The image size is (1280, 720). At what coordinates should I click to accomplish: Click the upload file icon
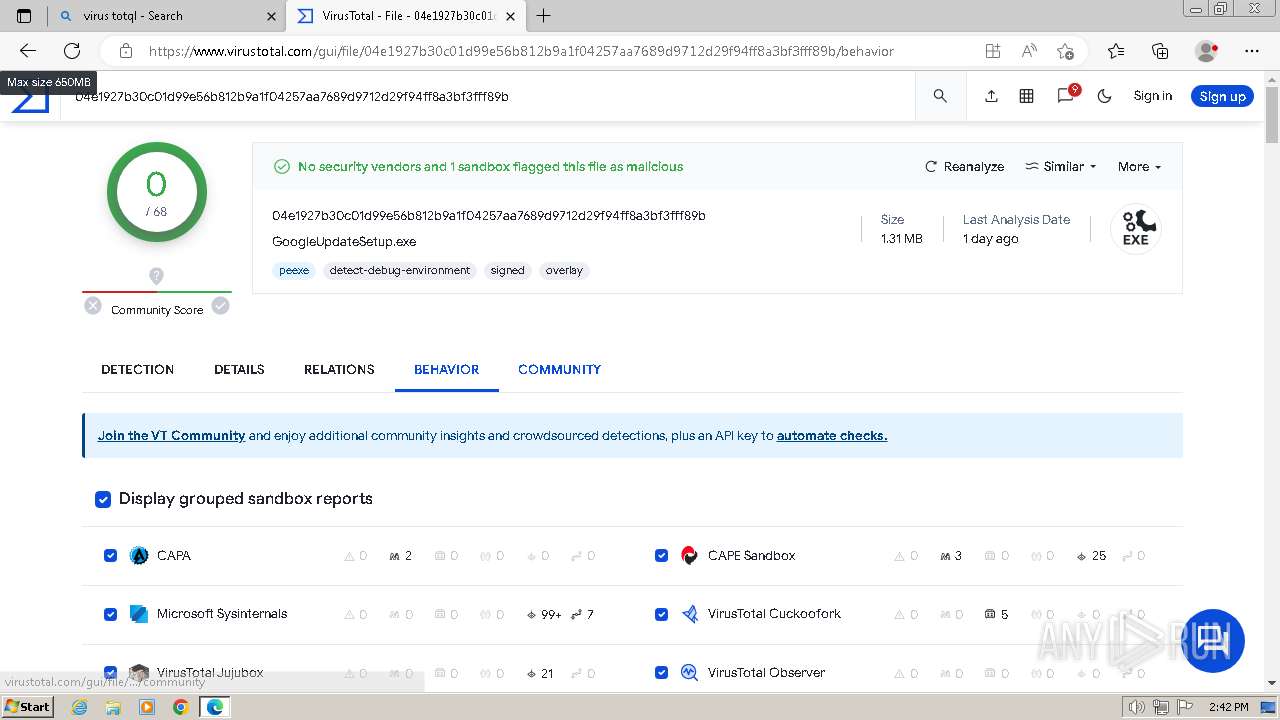[991, 96]
